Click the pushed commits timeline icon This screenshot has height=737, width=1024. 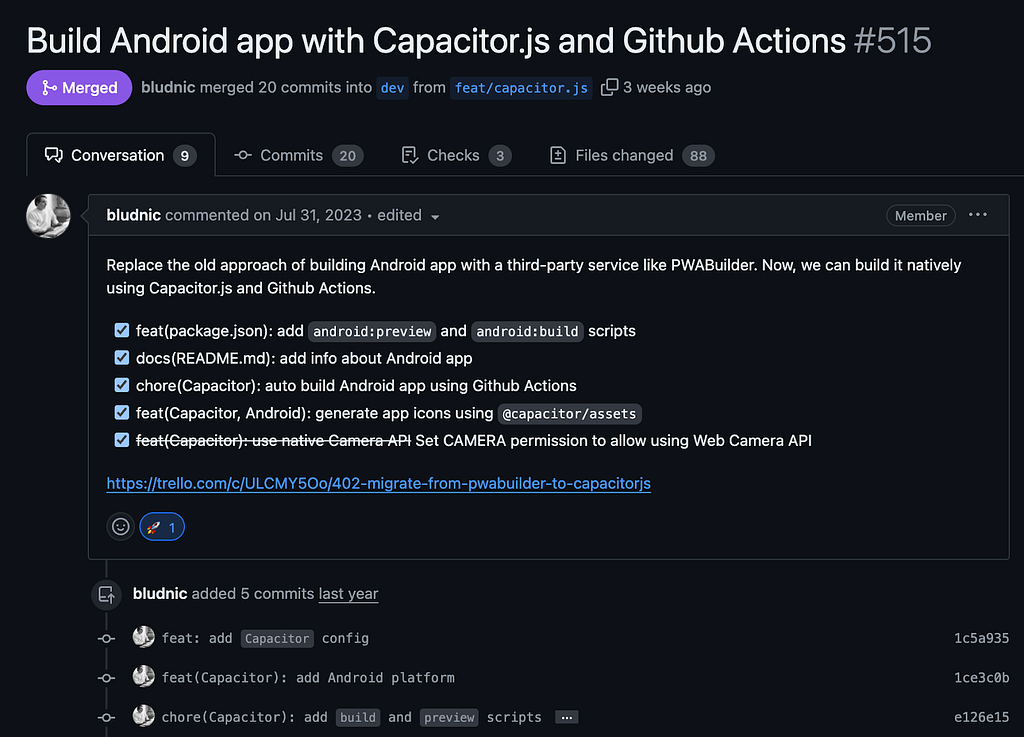coord(106,595)
